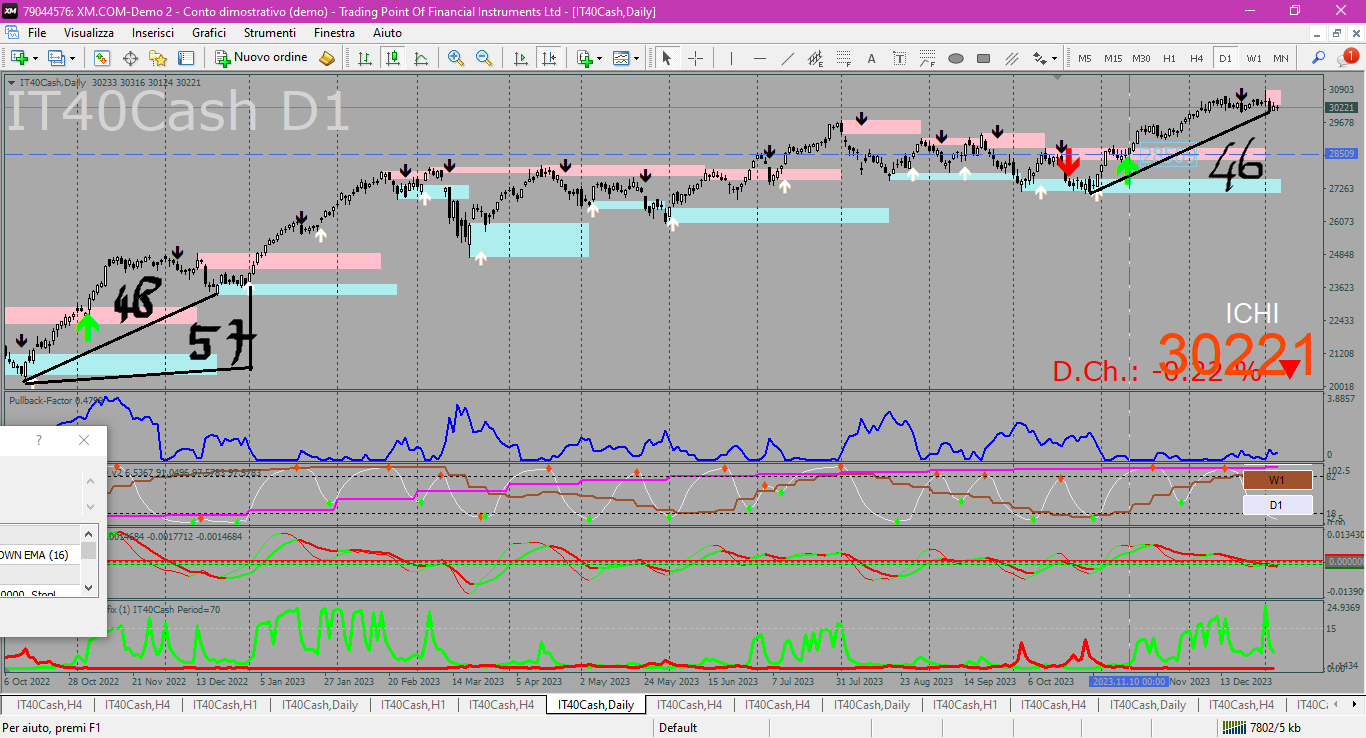This screenshot has width=1366, height=738.
Task: Toggle the triangle beside IT40Cash,Daily chart title
Action: pos(12,83)
